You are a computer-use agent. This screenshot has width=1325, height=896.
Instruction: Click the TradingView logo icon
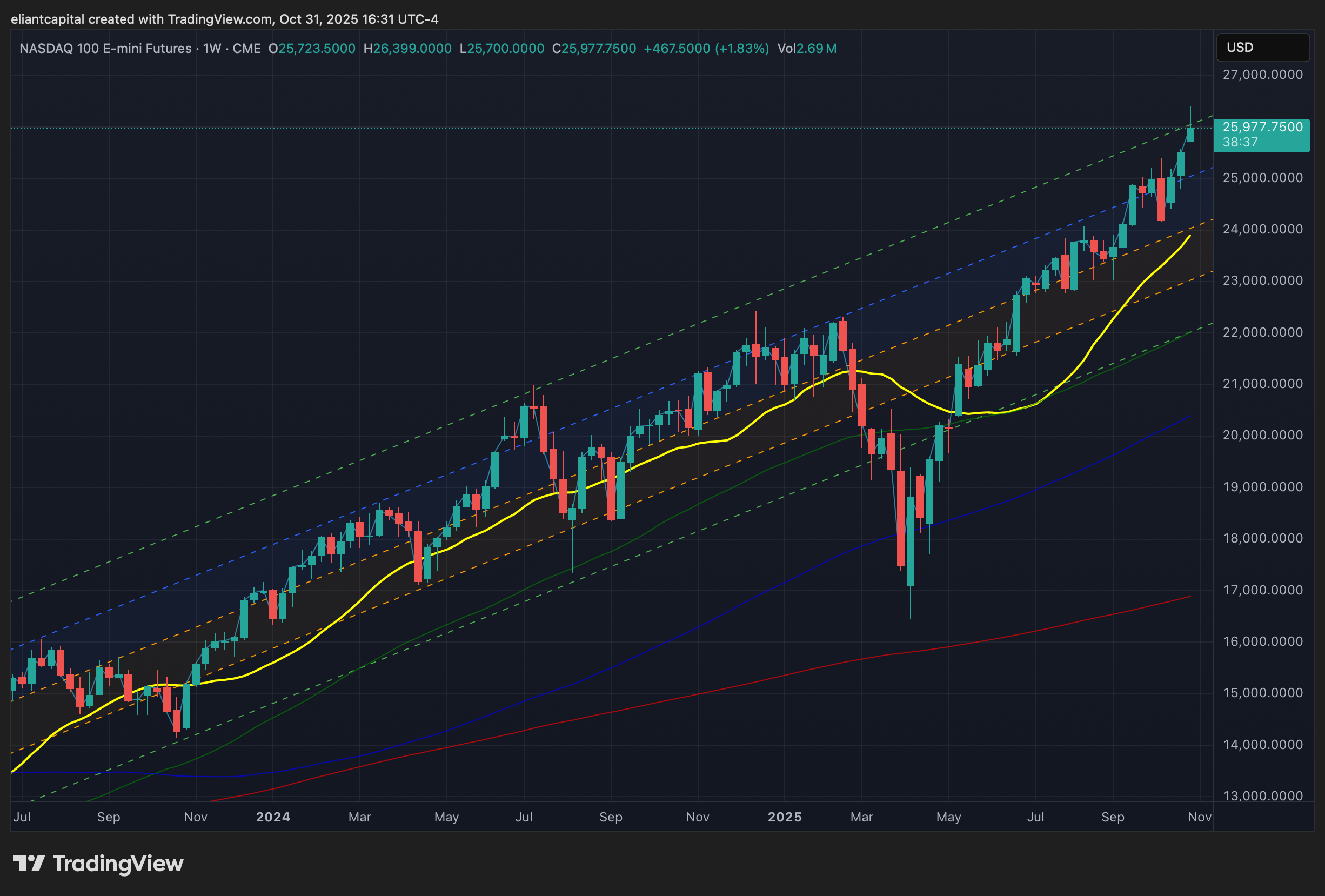pos(29,863)
